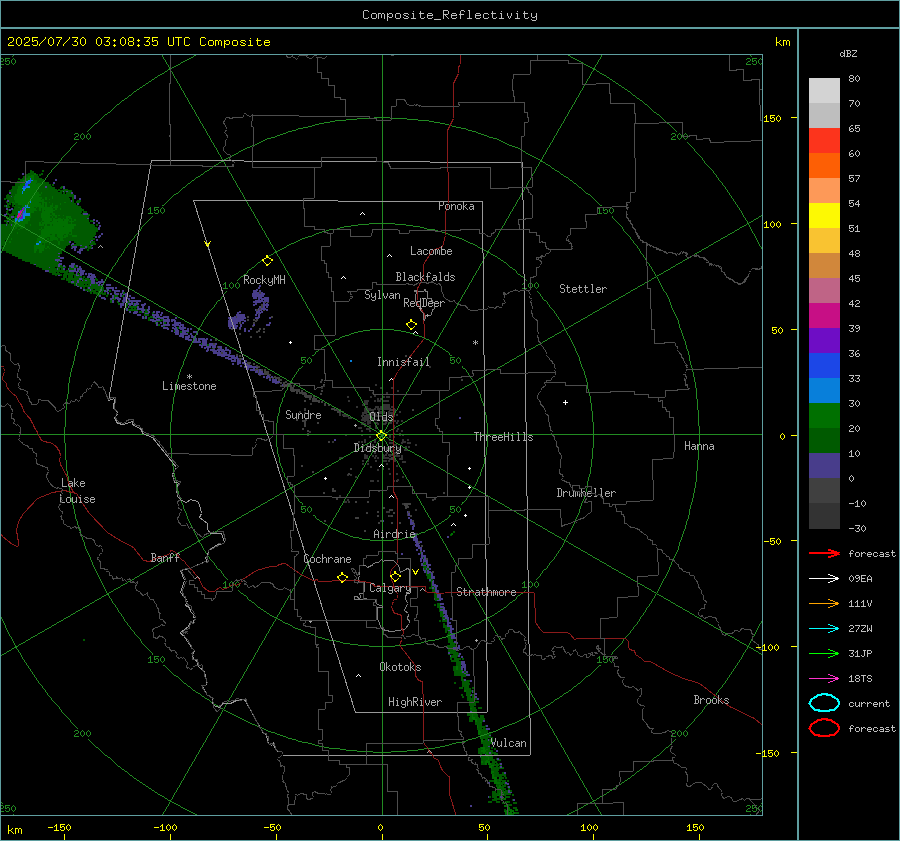Select the royal blue 33-36 dBZ swatch
This screenshot has width=900, height=841.
[824, 365]
